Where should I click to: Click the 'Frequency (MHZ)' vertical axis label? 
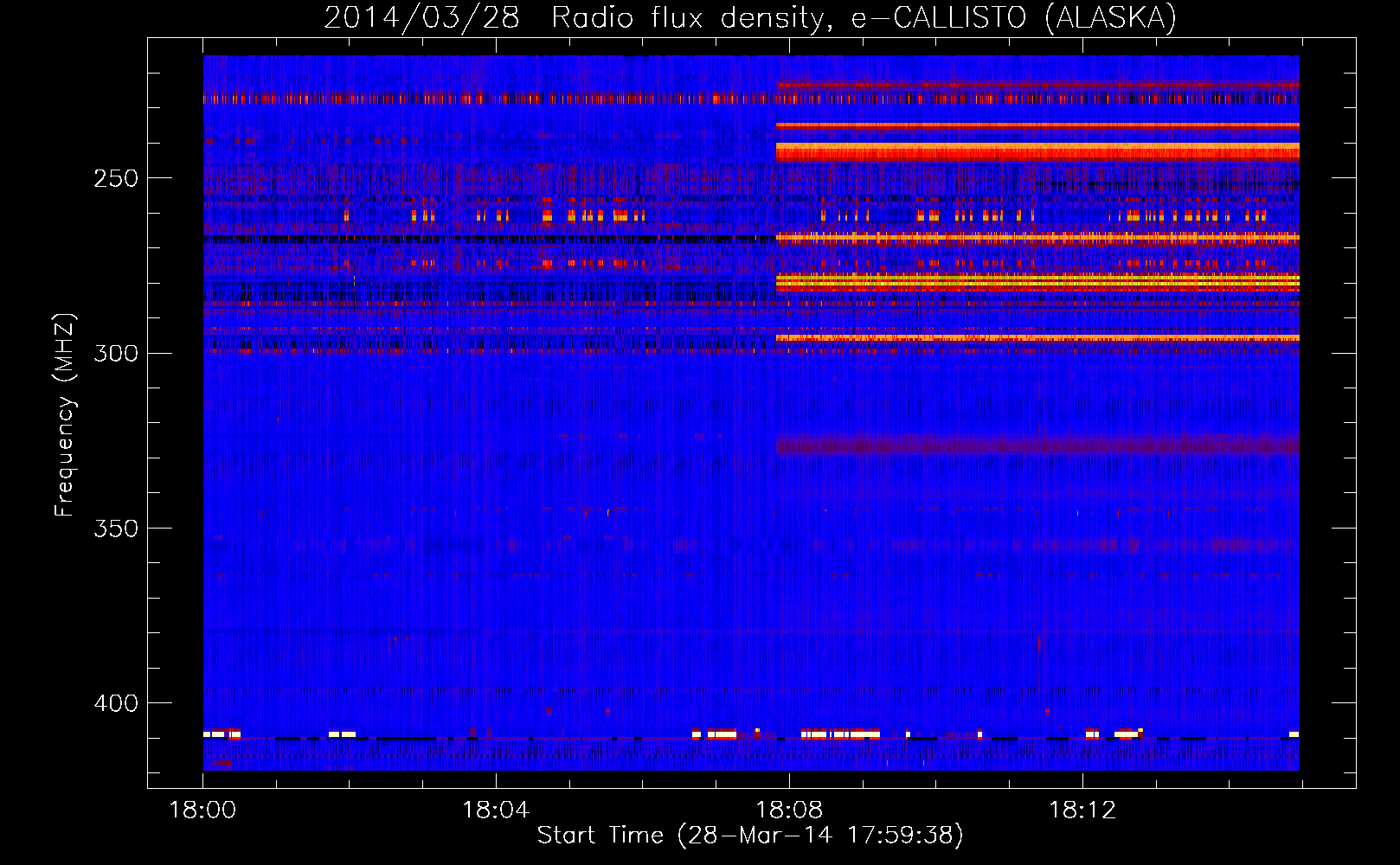[65, 415]
